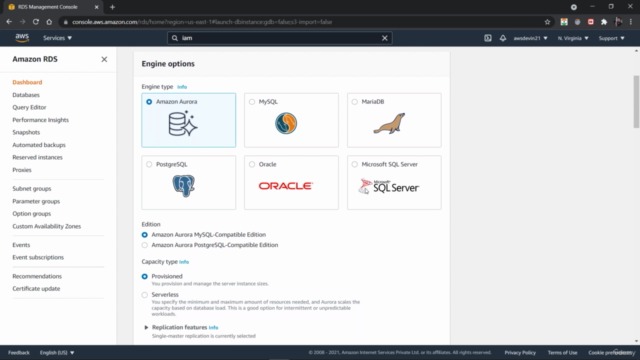This screenshot has width=640, height=360.
Task: Bookmark this page with star icon
Action: point(547,22)
